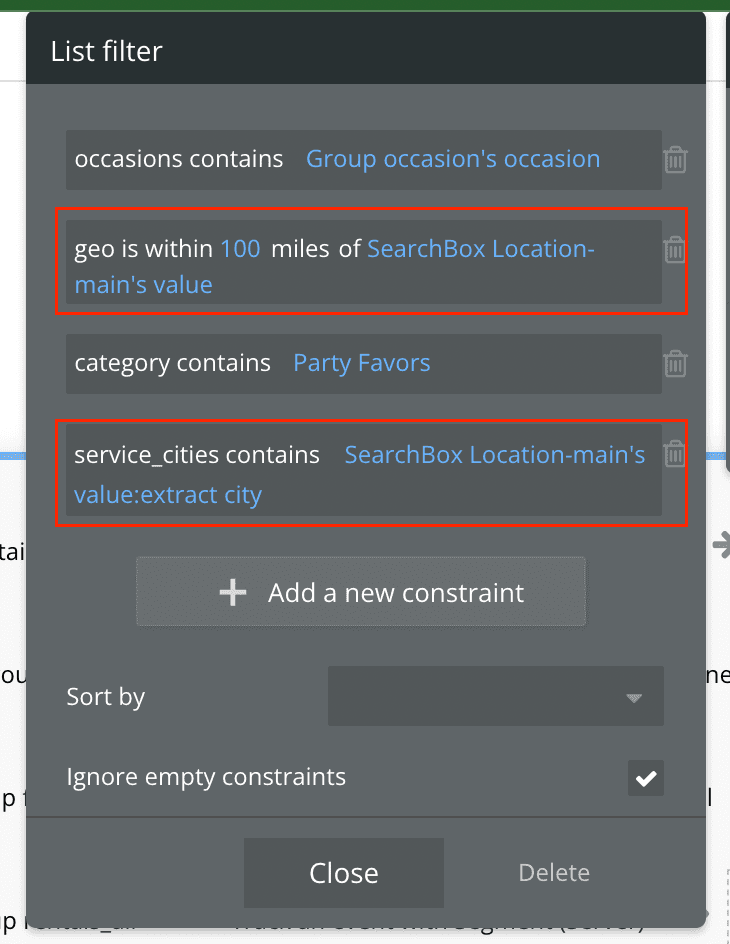Click the Delete button
730x944 pixels.
pos(553,872)
